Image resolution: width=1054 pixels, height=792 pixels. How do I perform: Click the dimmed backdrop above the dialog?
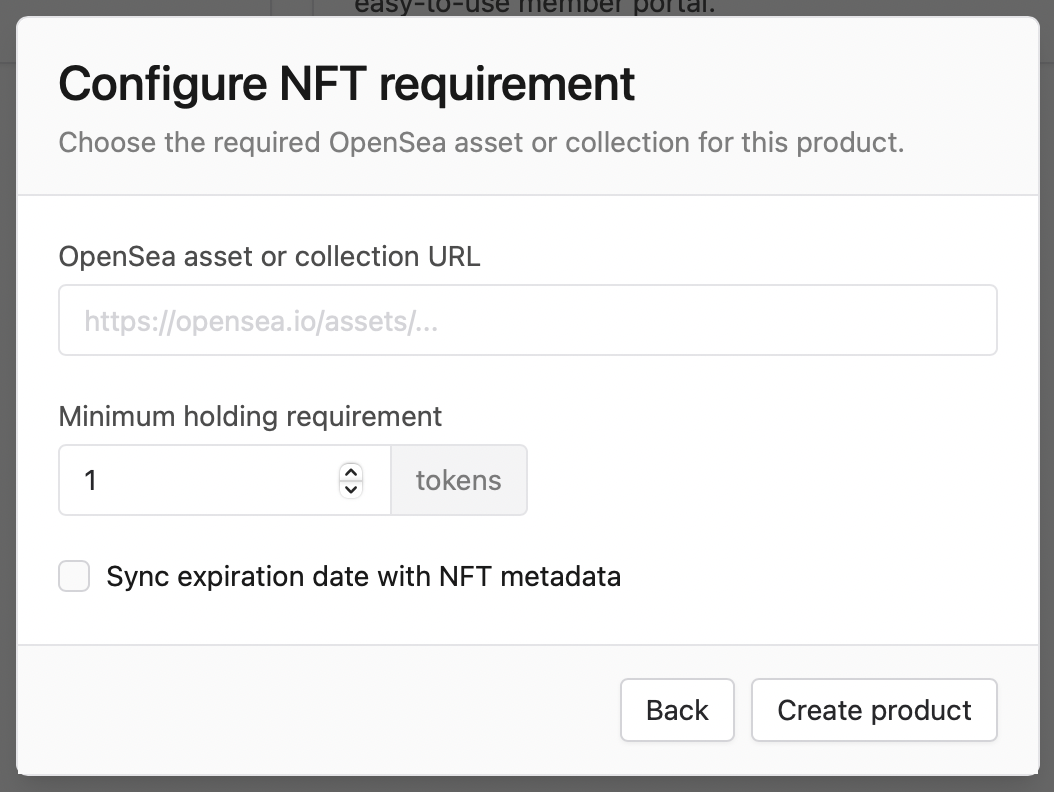[150, 7]
